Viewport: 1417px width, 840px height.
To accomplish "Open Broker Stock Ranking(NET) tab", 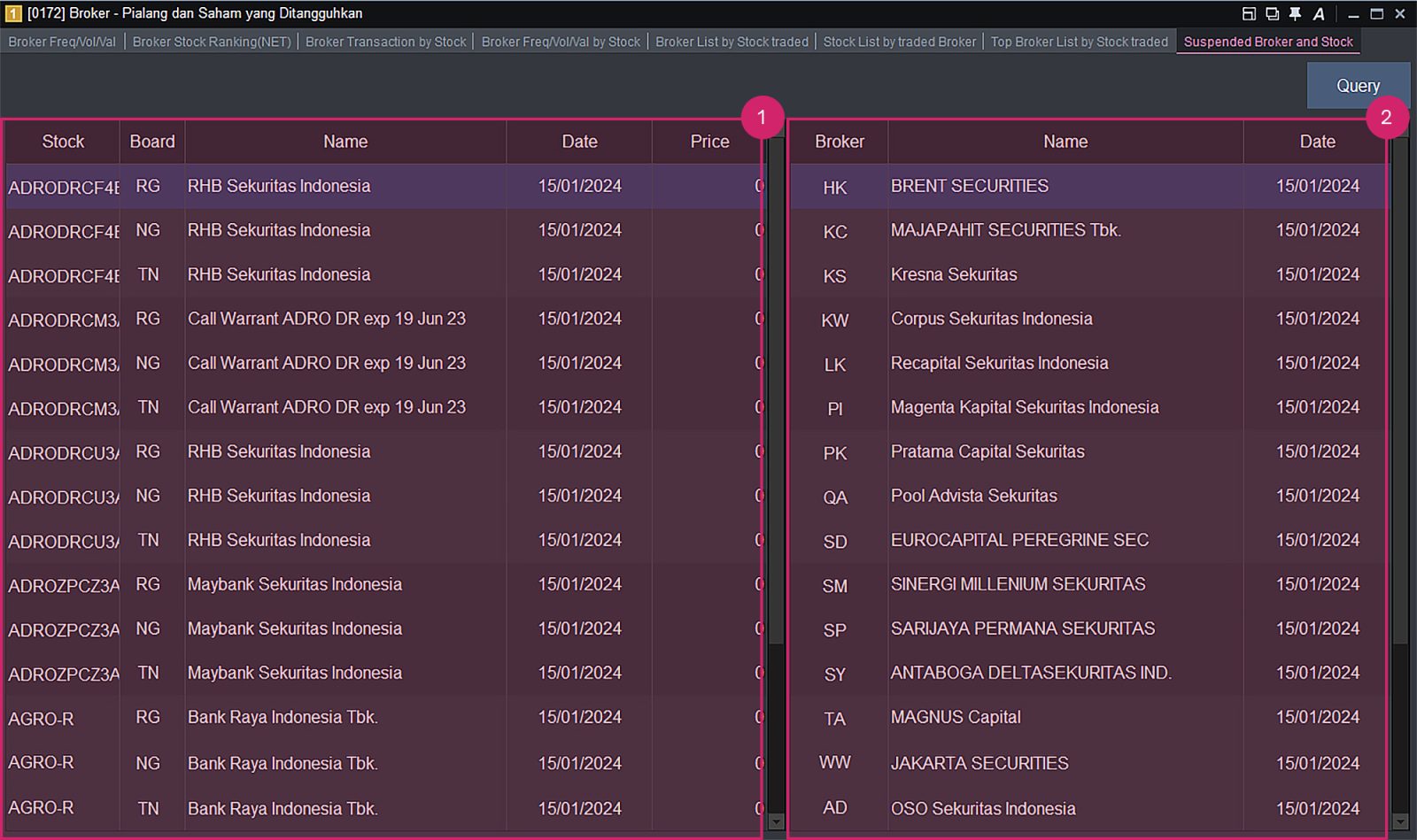I will coord(211,41).
